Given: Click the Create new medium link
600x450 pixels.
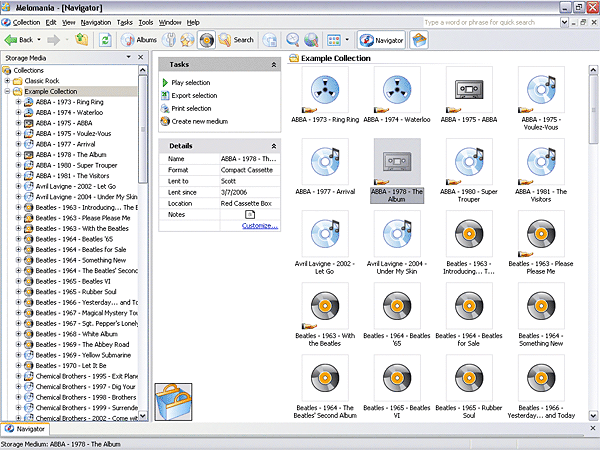Looking at the screenshot, I should [x=199, y=122].
